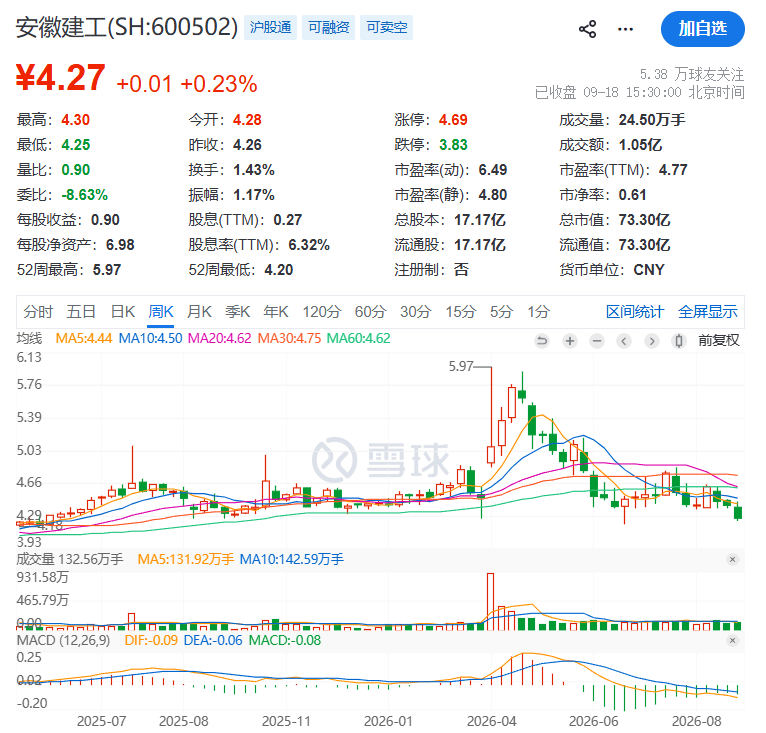766x733 pixels.
Task: Click the share icon
Action: tap(587, 29)
